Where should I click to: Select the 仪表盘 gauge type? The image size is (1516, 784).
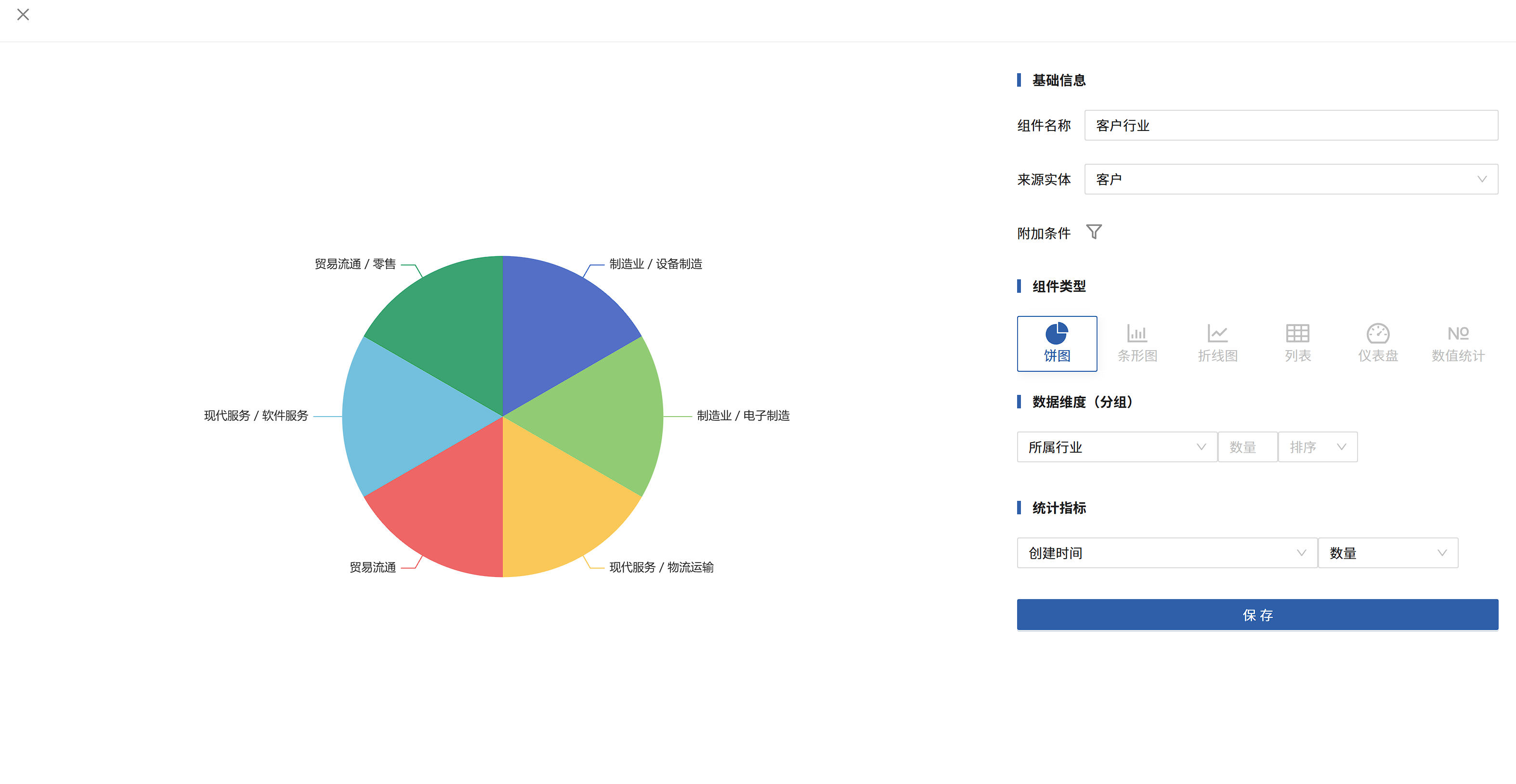(x=1378, y=344)
